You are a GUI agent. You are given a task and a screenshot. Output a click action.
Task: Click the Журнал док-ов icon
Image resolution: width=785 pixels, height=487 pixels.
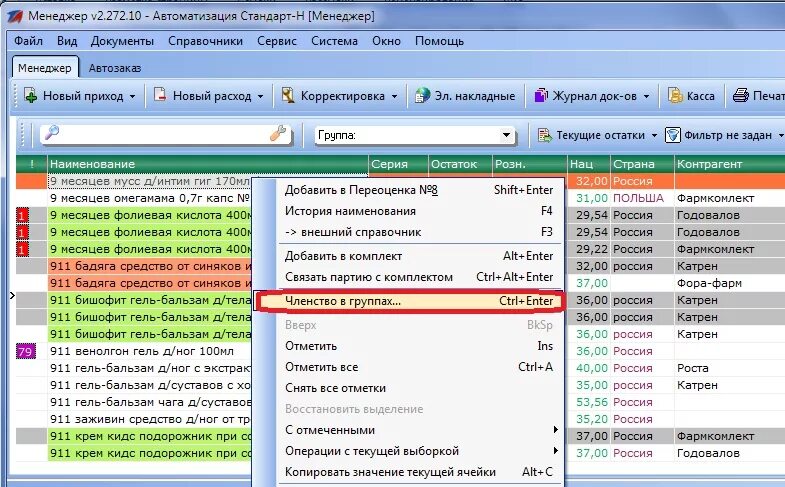click(541, 95)
